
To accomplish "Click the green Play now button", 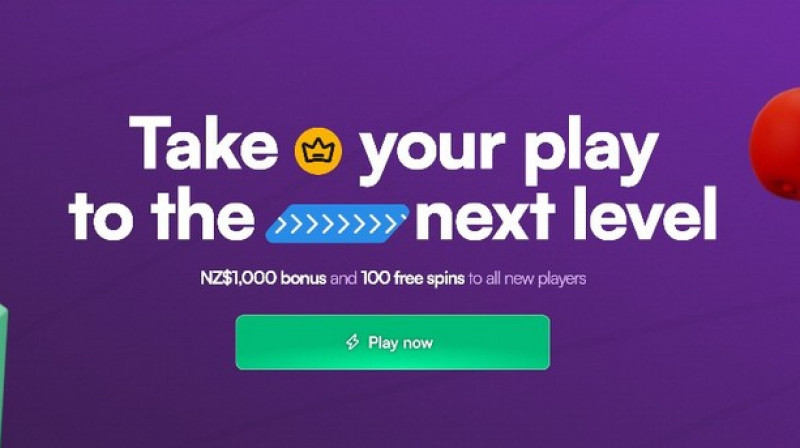I will 392,342.
